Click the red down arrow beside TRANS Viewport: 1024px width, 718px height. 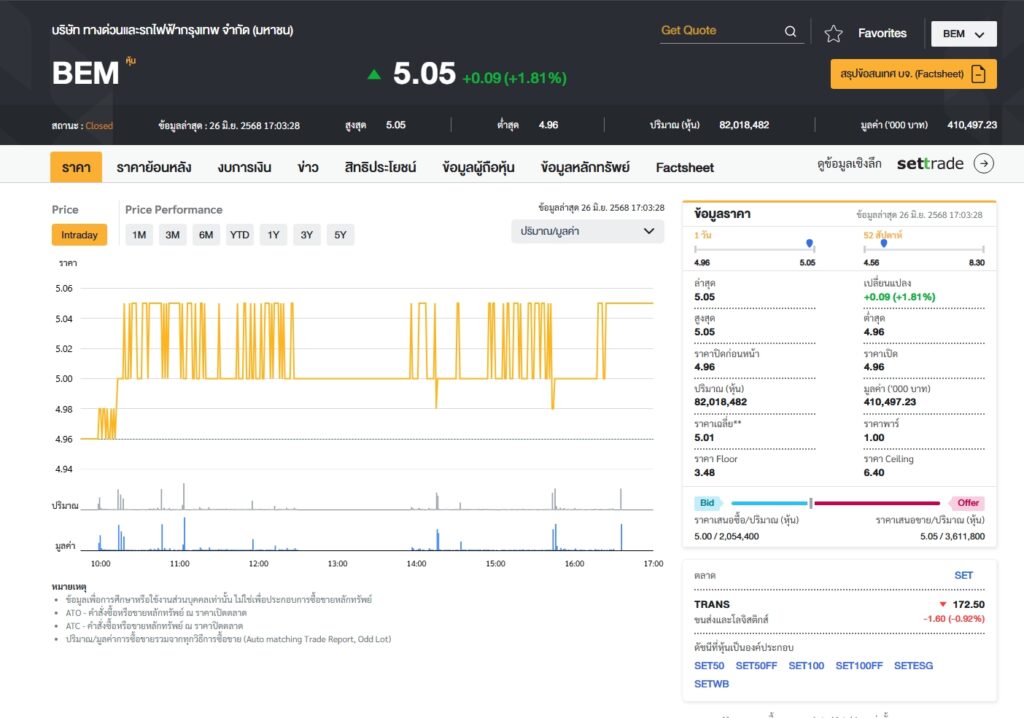tap(942, 604)
